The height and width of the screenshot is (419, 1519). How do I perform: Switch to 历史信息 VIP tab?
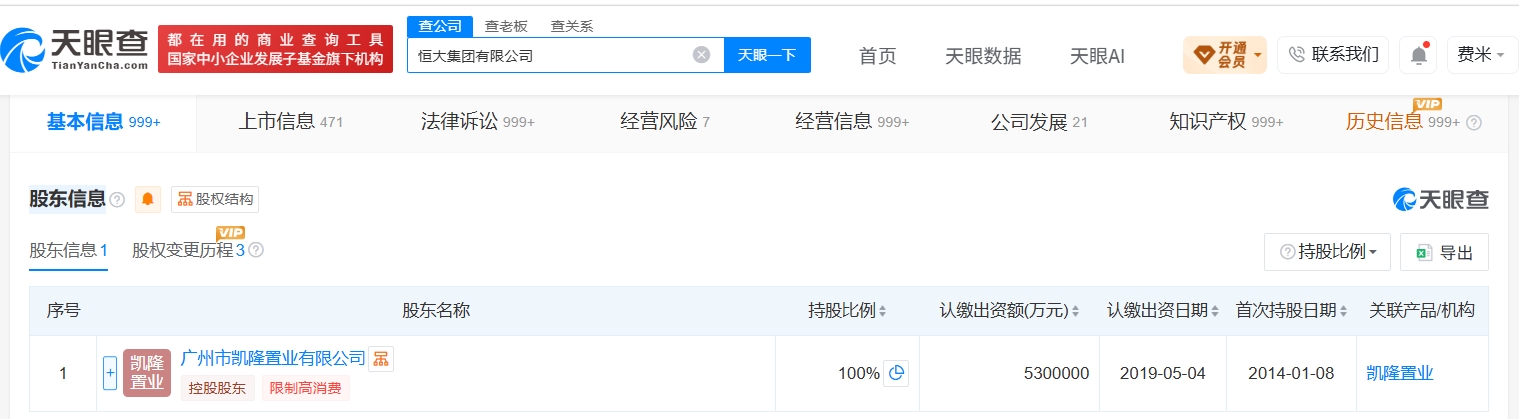point(1403,122)
